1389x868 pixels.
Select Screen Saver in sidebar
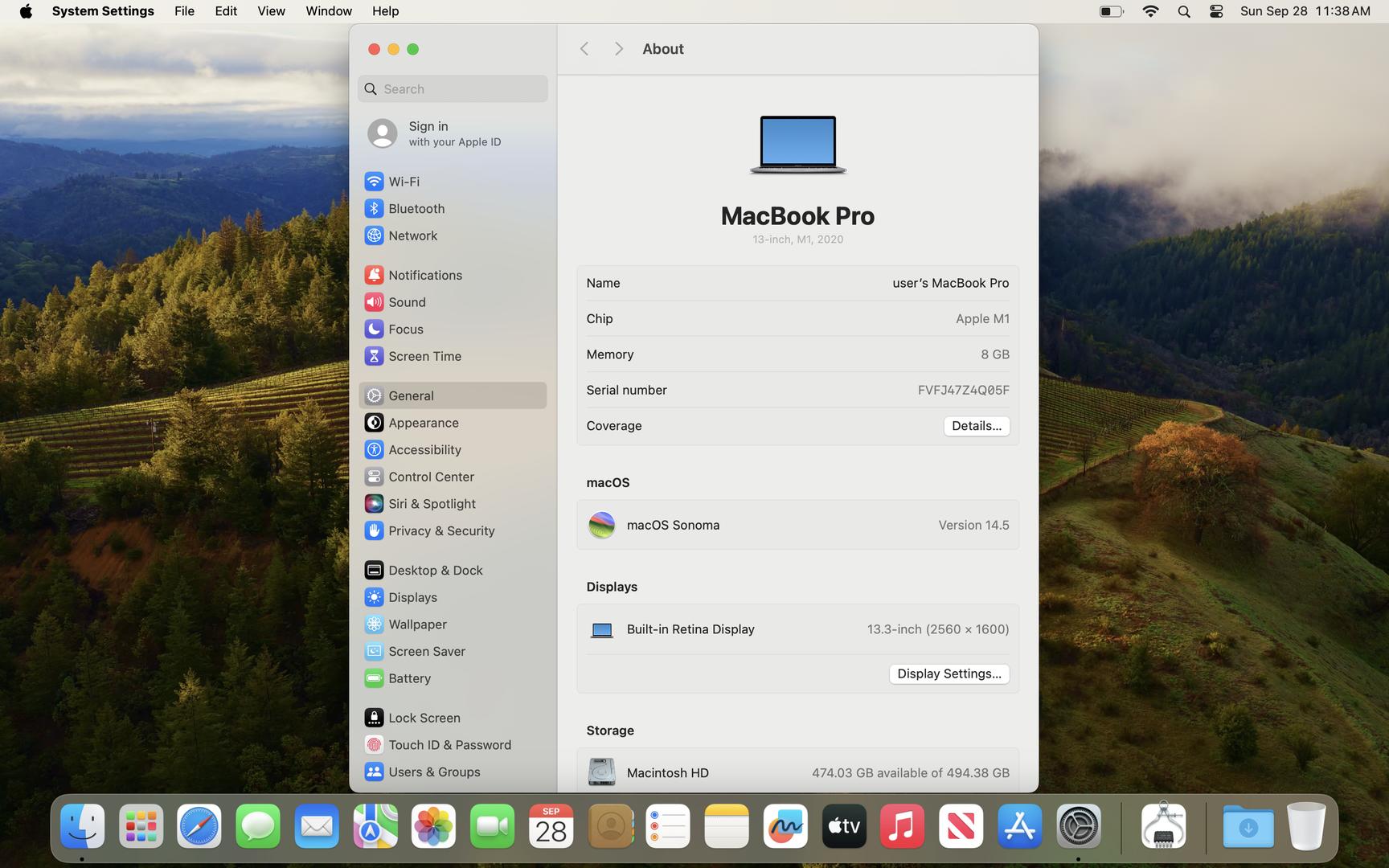point(453,651)
